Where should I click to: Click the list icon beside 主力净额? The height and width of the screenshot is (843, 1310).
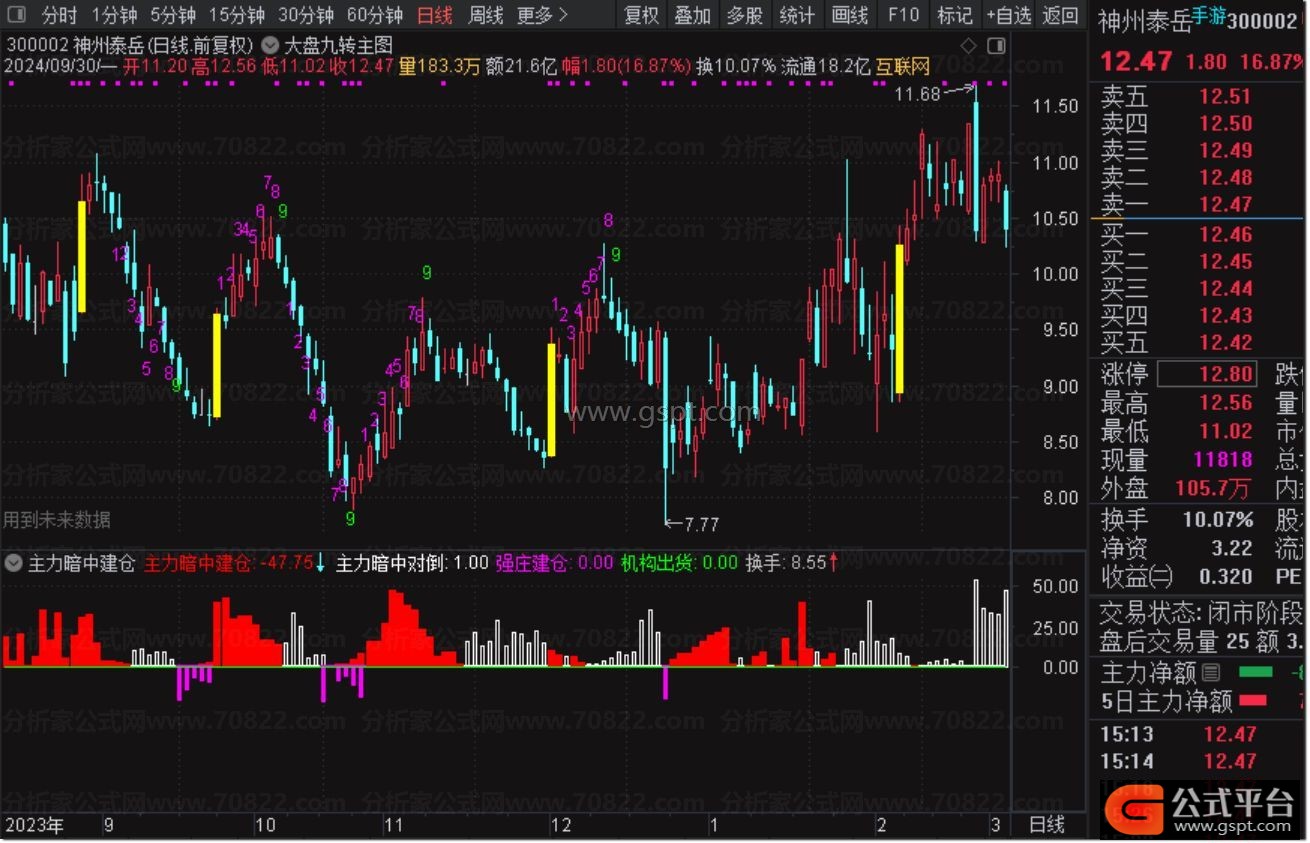[1211, 673]
